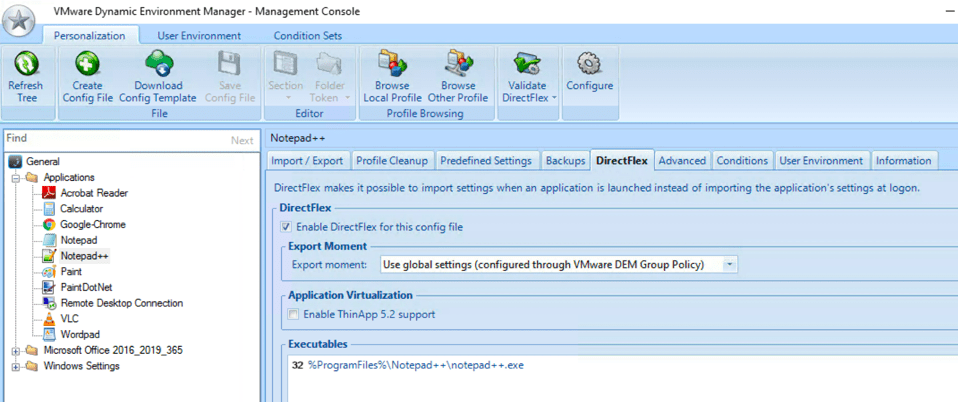Viewport: 958px width, 402px height.
Task: Switch to the Profile Cleanup tab
Action: coord(392,161)
